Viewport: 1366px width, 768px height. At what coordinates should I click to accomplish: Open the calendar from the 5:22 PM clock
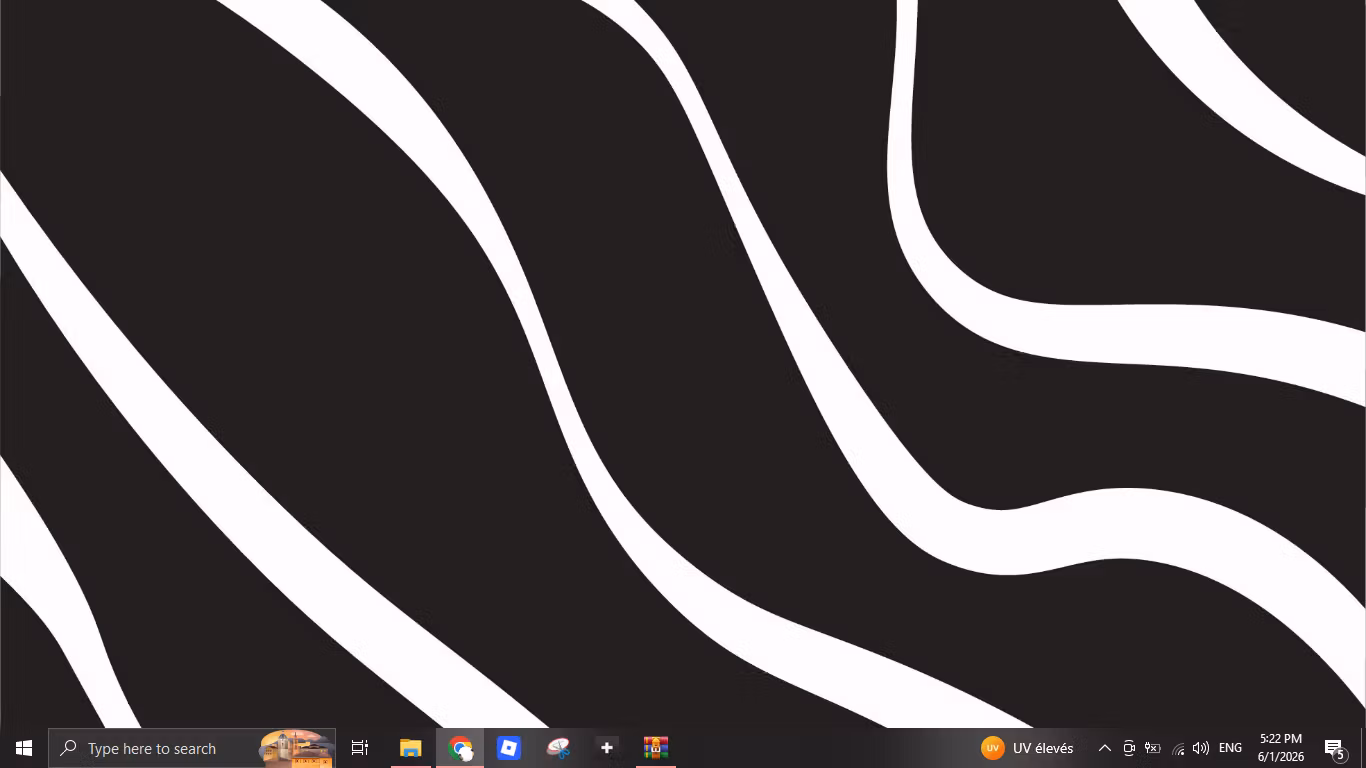(x=1281, y=748)
